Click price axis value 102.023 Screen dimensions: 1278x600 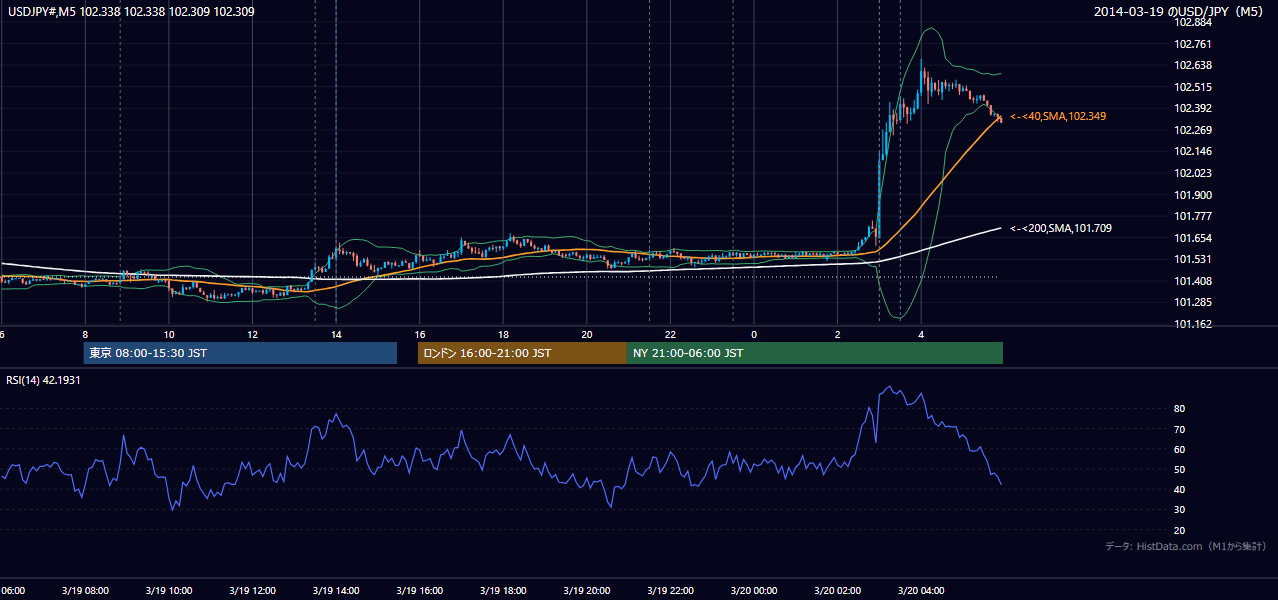[1192, 173]
